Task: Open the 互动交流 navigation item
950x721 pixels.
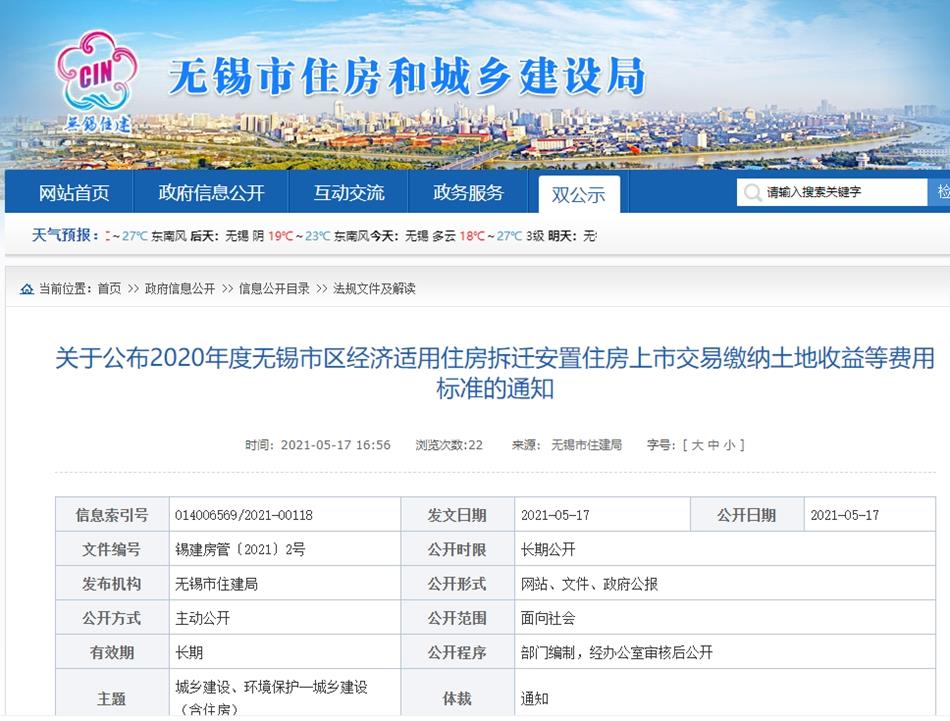Action: click(347, 193)
